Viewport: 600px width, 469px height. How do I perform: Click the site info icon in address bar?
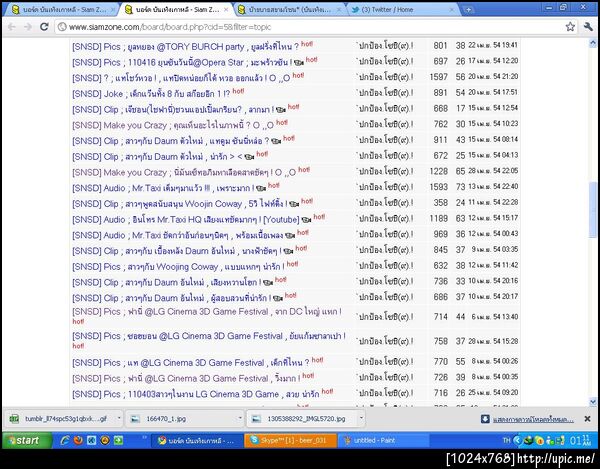click(x=62, y=27)
